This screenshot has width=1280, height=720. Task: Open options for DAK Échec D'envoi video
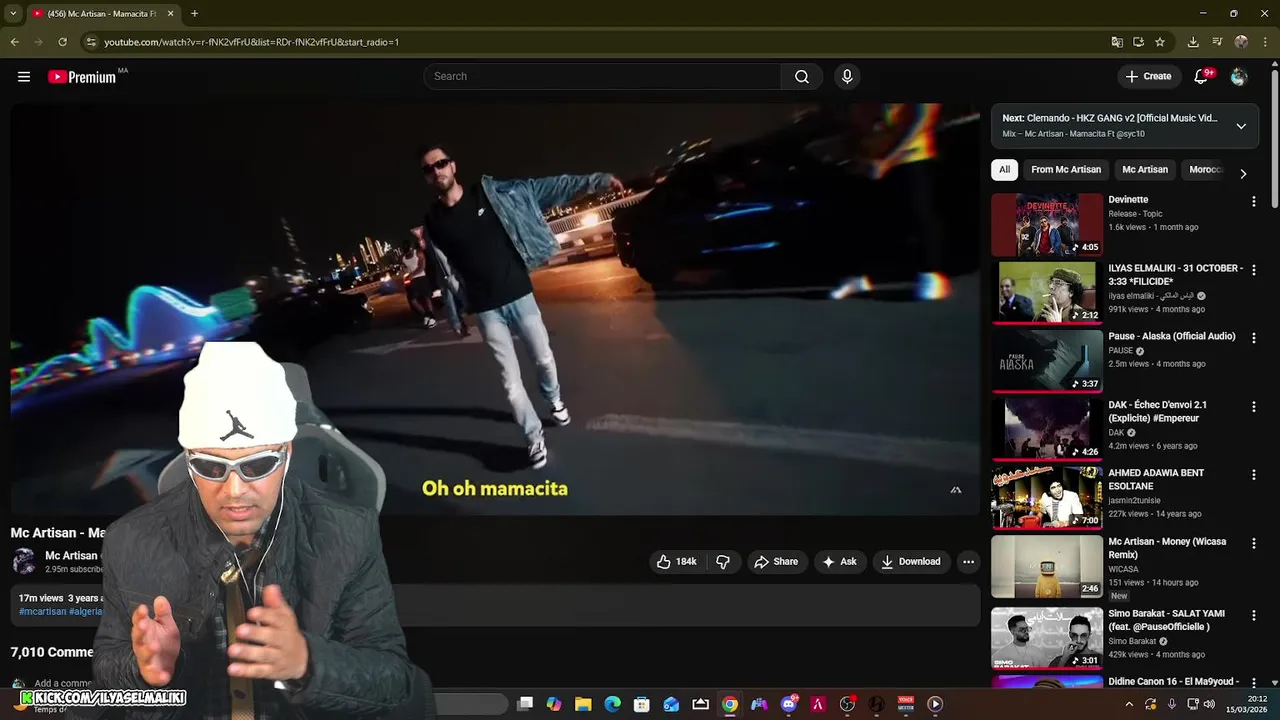1253,407
